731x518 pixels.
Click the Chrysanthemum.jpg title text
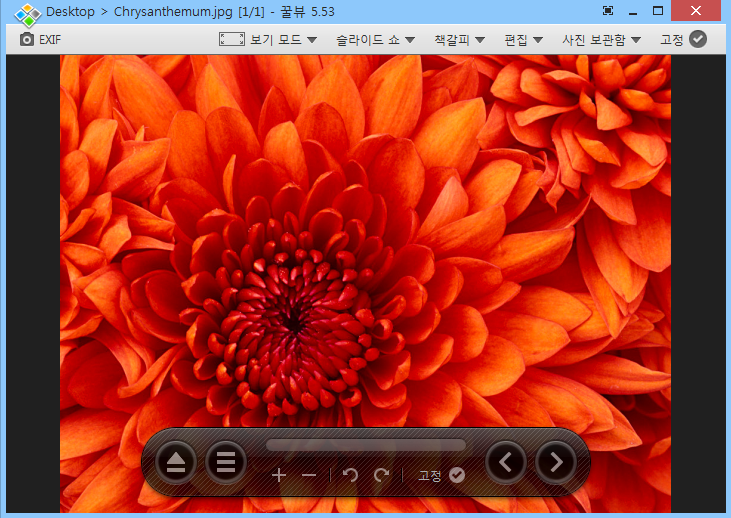point(173,12)
